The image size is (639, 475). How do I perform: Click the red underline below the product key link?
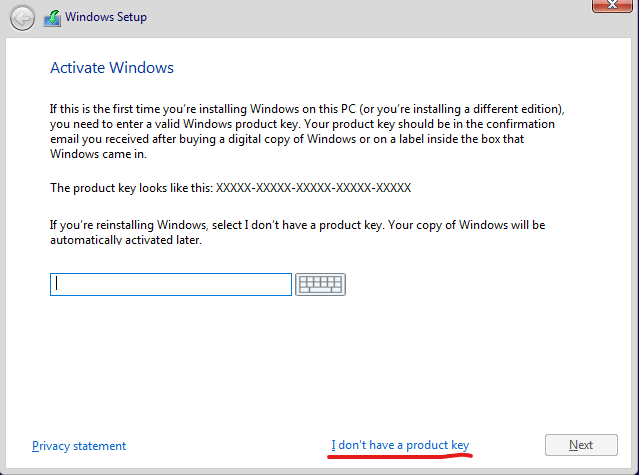(400, 456)
